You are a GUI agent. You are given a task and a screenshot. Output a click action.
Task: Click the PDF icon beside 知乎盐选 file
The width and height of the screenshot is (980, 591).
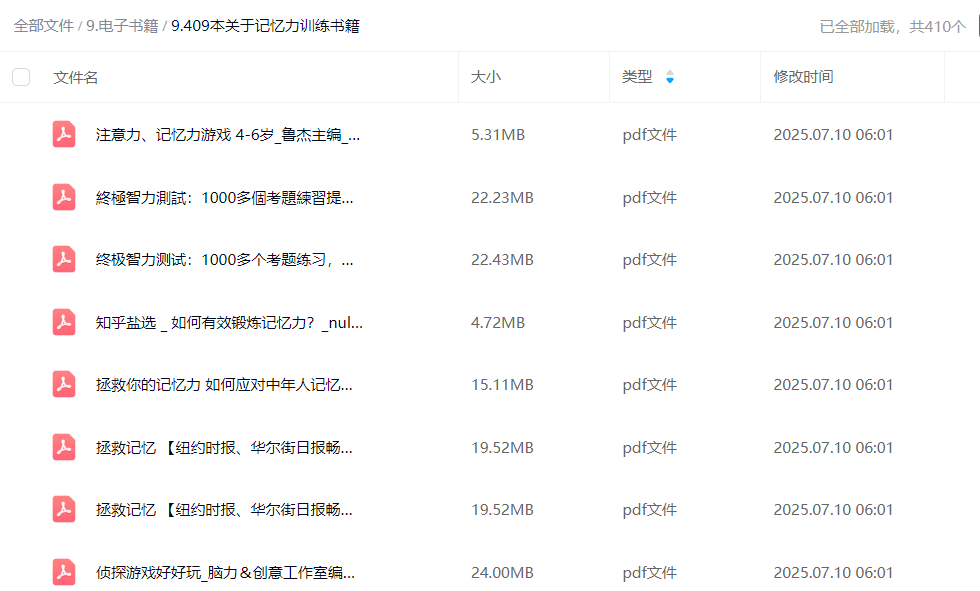pyautogui.click(x=64, y=322)
